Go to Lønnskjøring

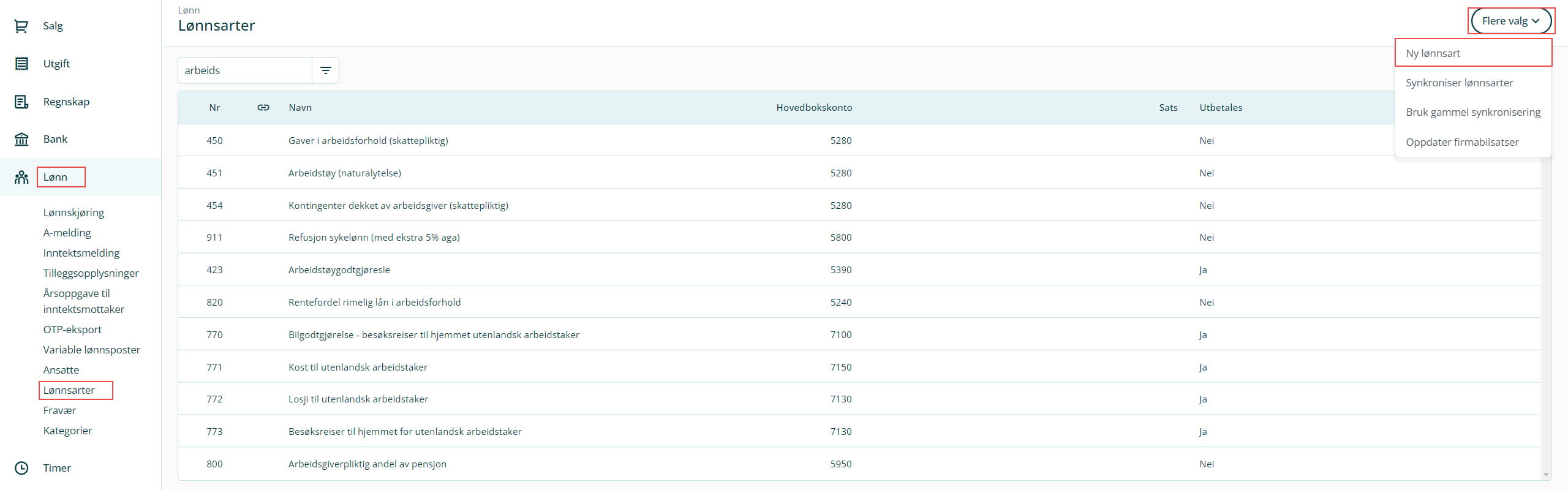point(73,213)
